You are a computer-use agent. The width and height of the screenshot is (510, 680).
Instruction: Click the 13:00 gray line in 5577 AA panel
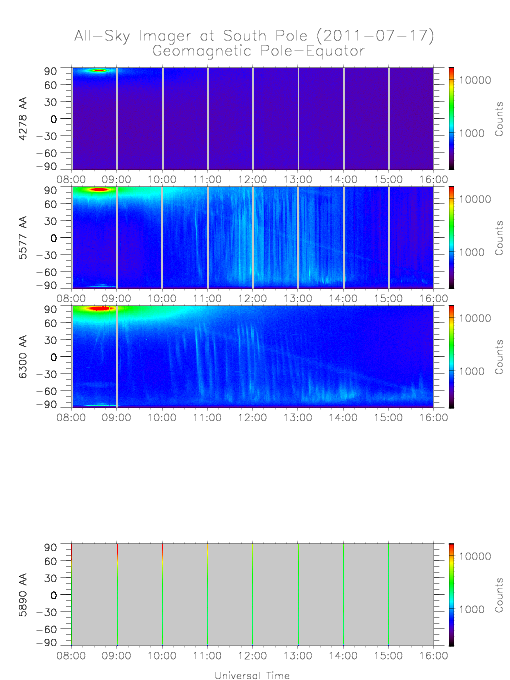298,237
